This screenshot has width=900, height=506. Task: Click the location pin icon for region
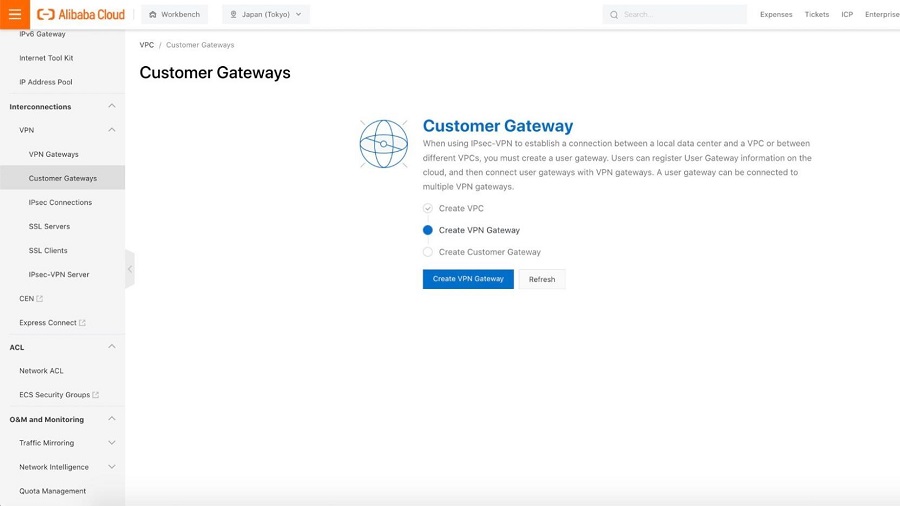click(233, 14)
